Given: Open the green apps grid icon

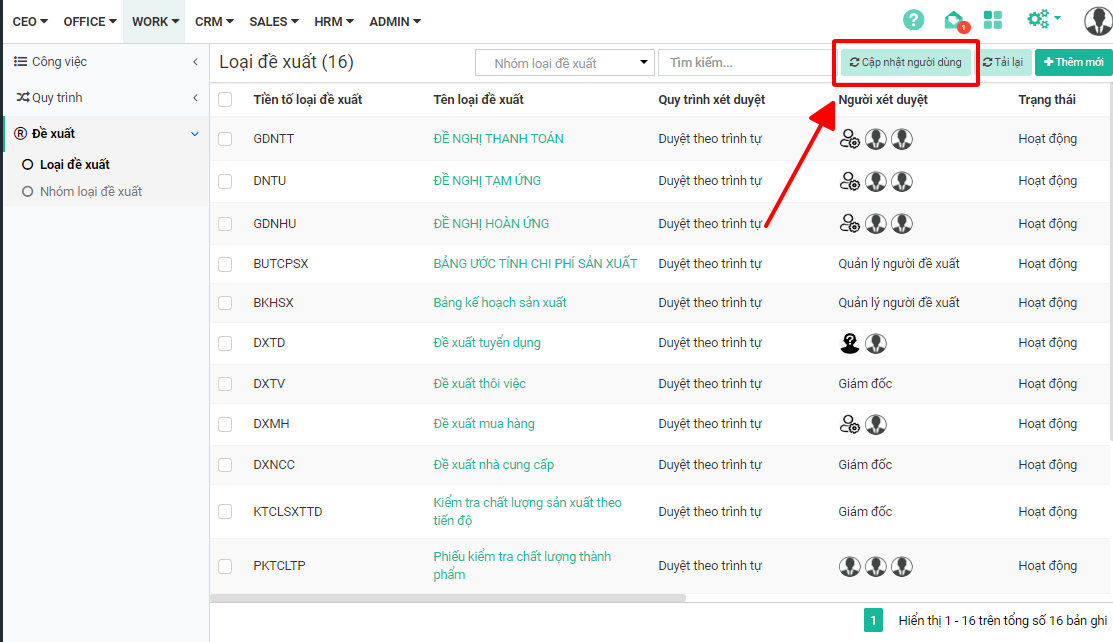Looking at the screenshot, I should (993, 20).
